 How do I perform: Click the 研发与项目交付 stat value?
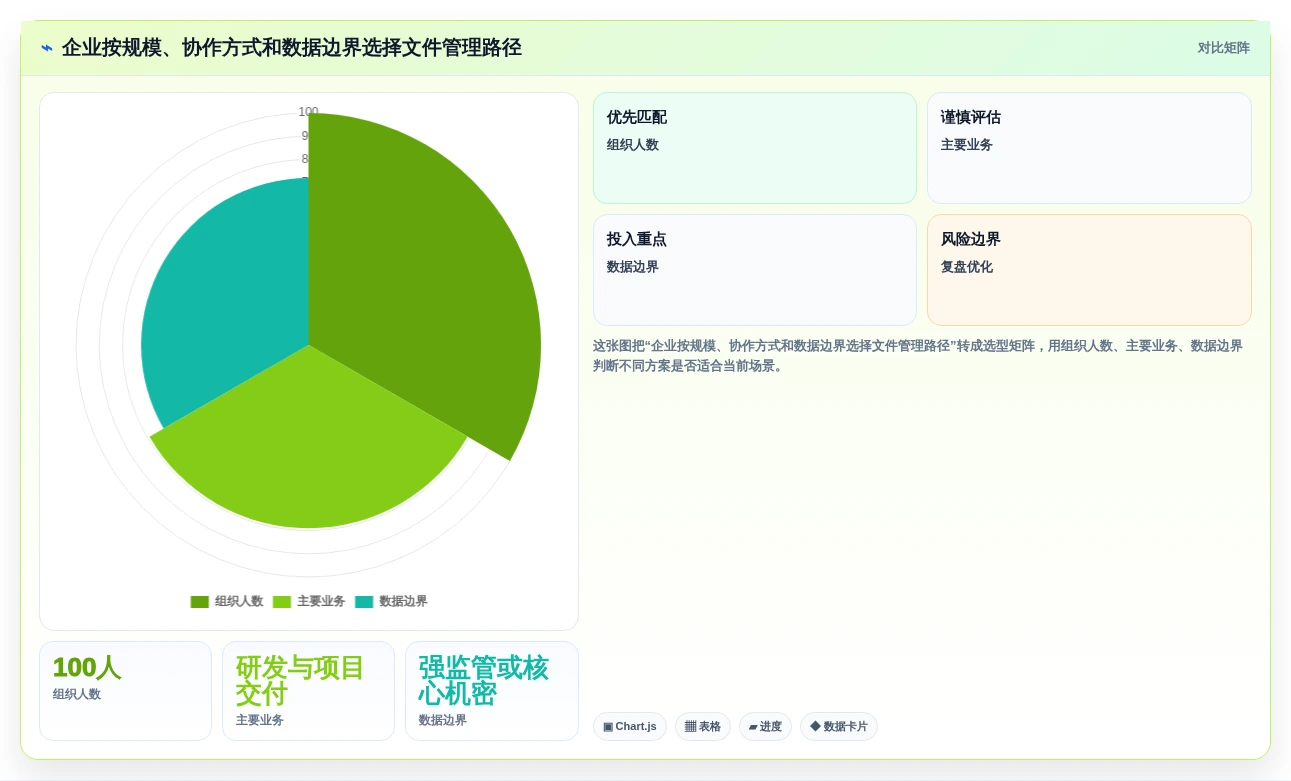click(300, 681)
